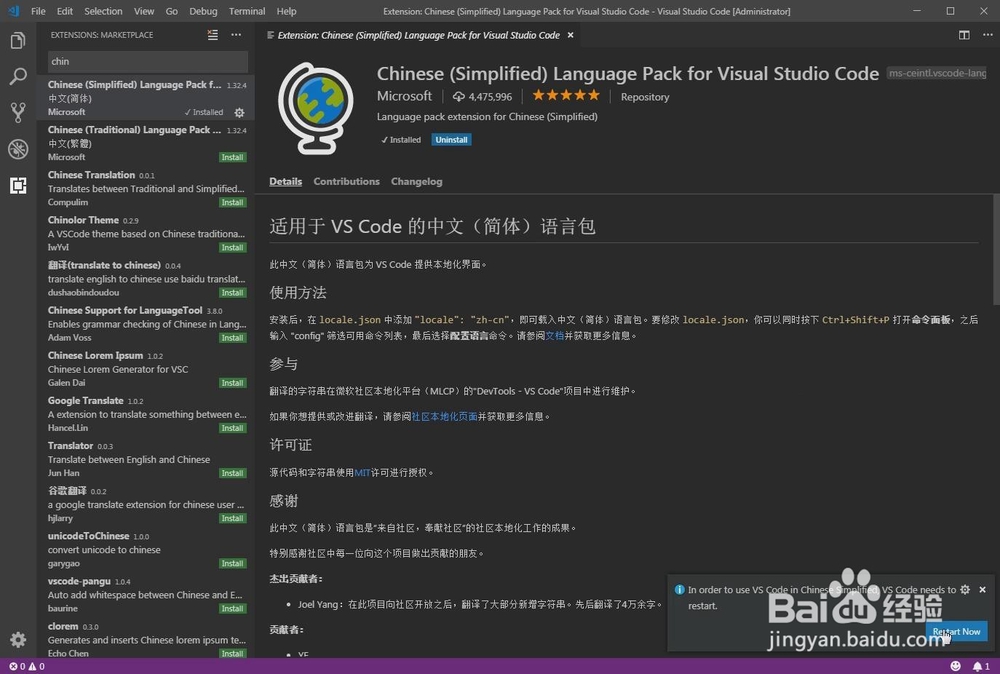Image resolution: width=1000 pixels, height=674 pixels.
Task: Select the 谷歌翻译 extension list item
Action: click(x=146, y=504)
